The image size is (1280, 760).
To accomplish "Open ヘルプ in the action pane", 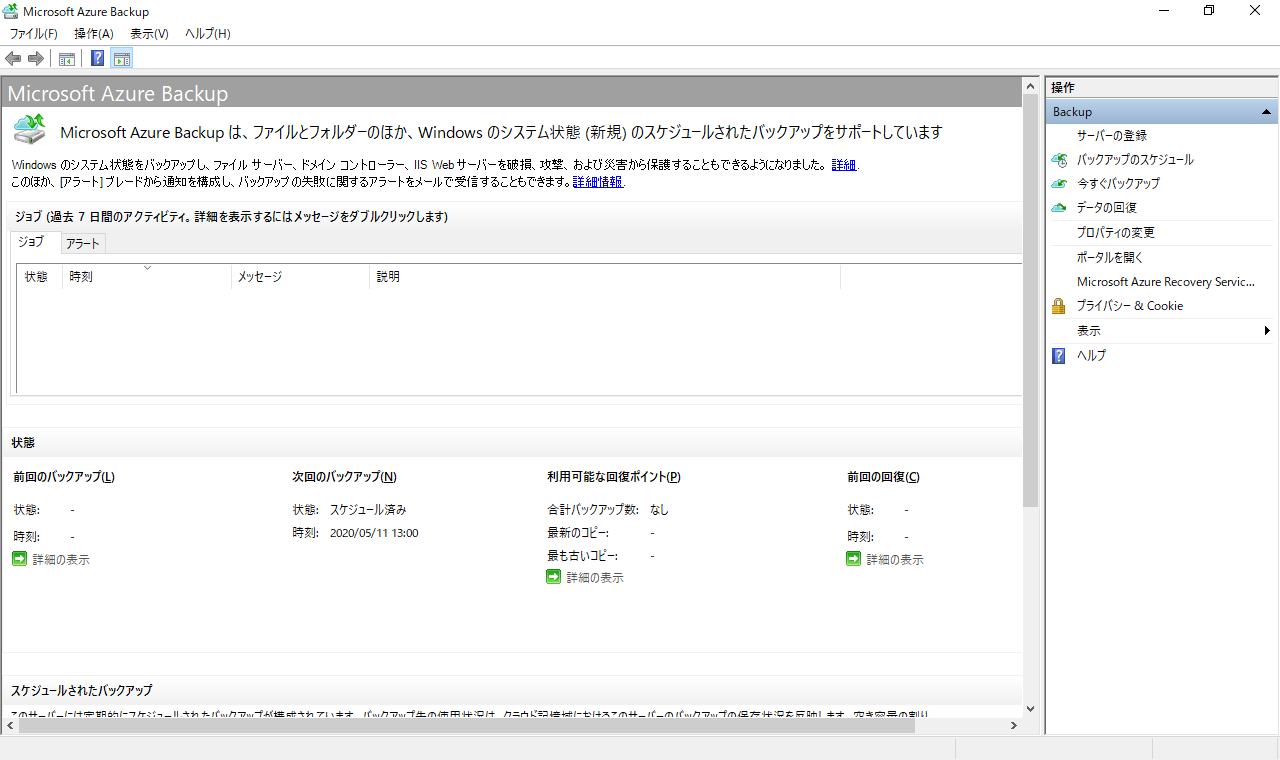I will (x=1091, y=355).
